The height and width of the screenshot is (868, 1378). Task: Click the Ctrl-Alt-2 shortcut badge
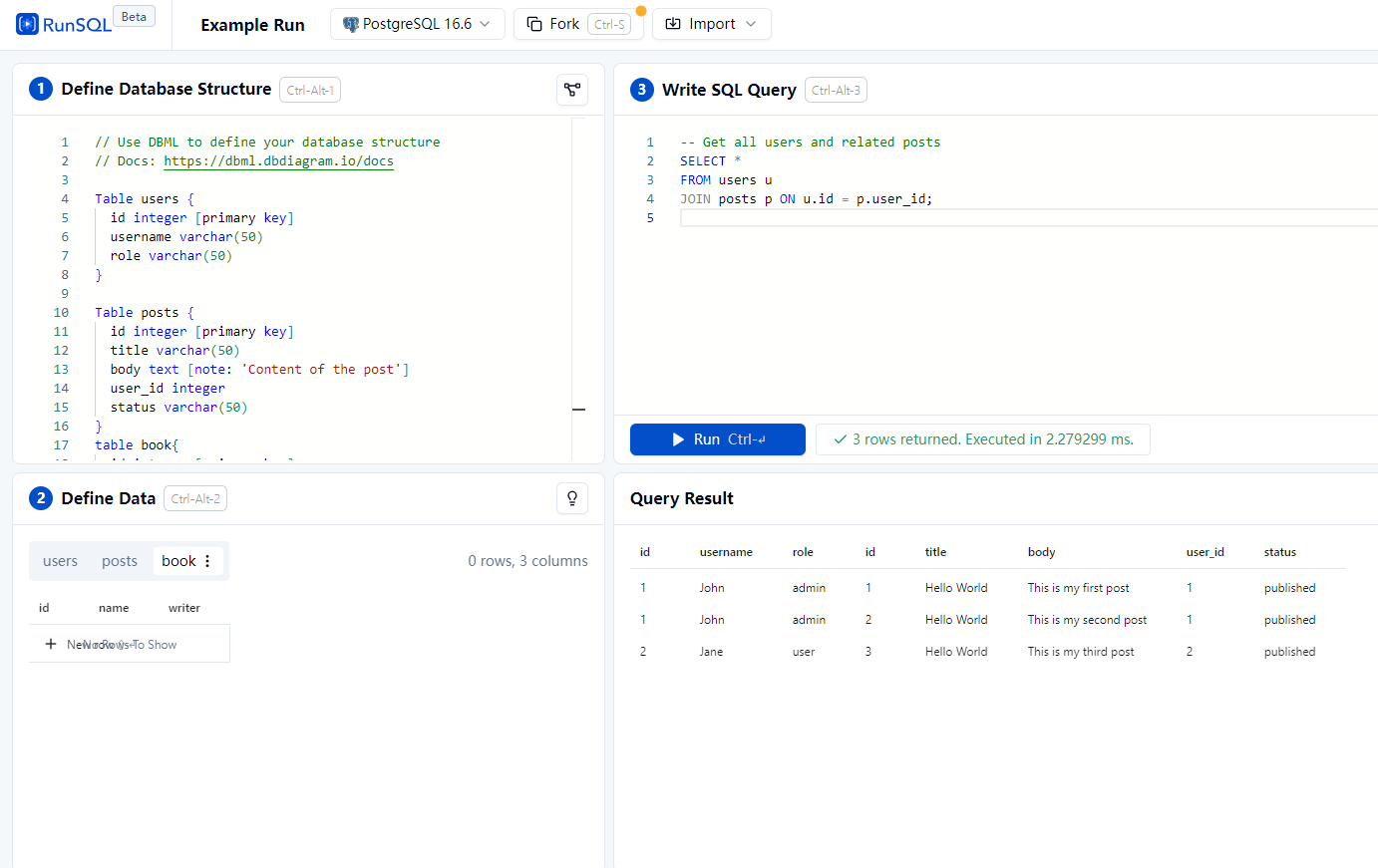(x=195, y=498)
